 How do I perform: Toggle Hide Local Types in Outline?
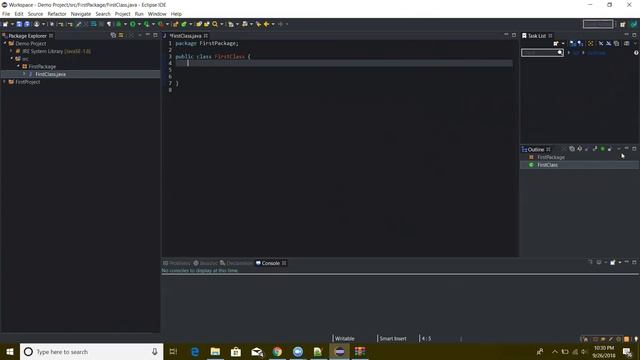click(610, 149)
